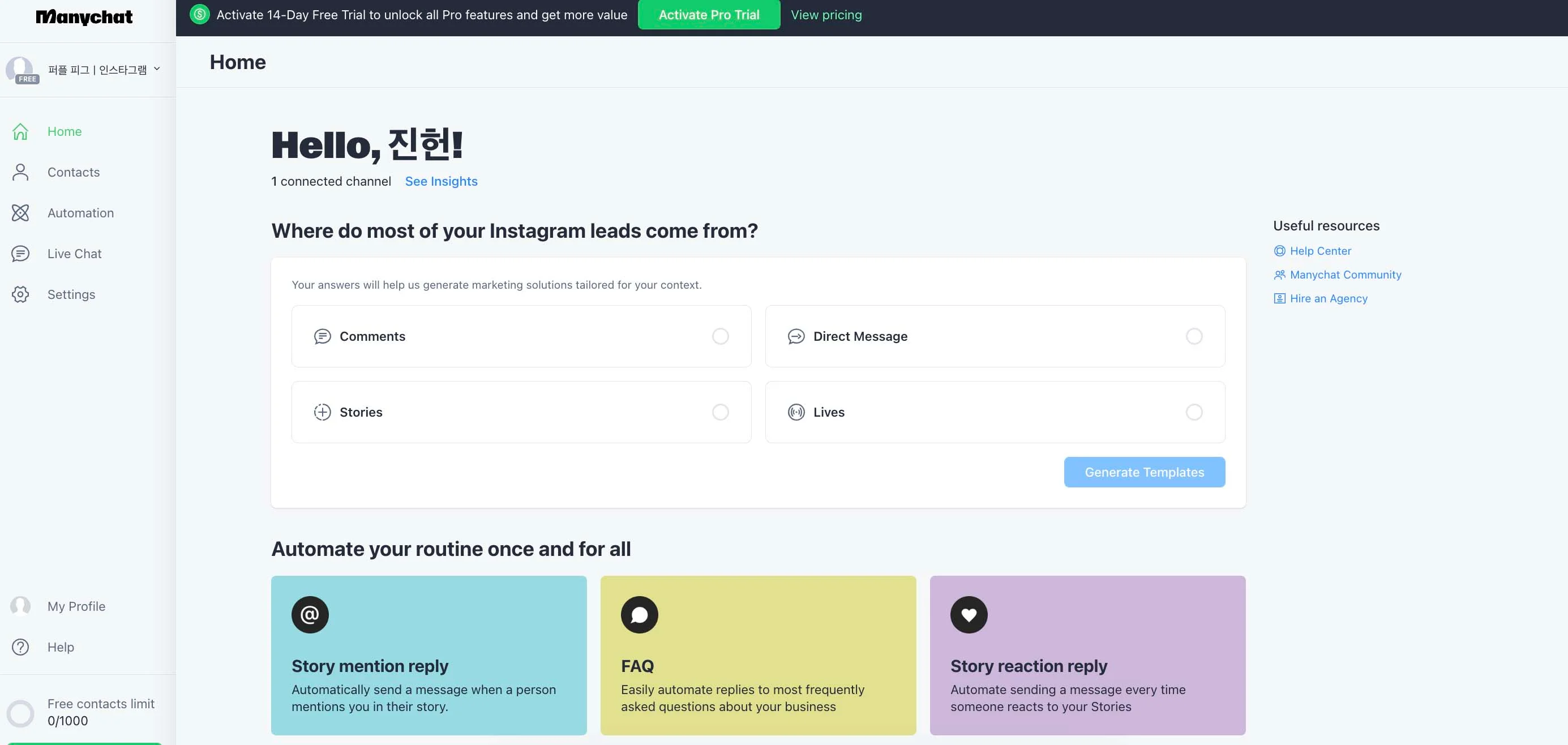1568x745 pixels.
Task: Click the Direct Message arrow bubble icon
Action: [796, 337]
